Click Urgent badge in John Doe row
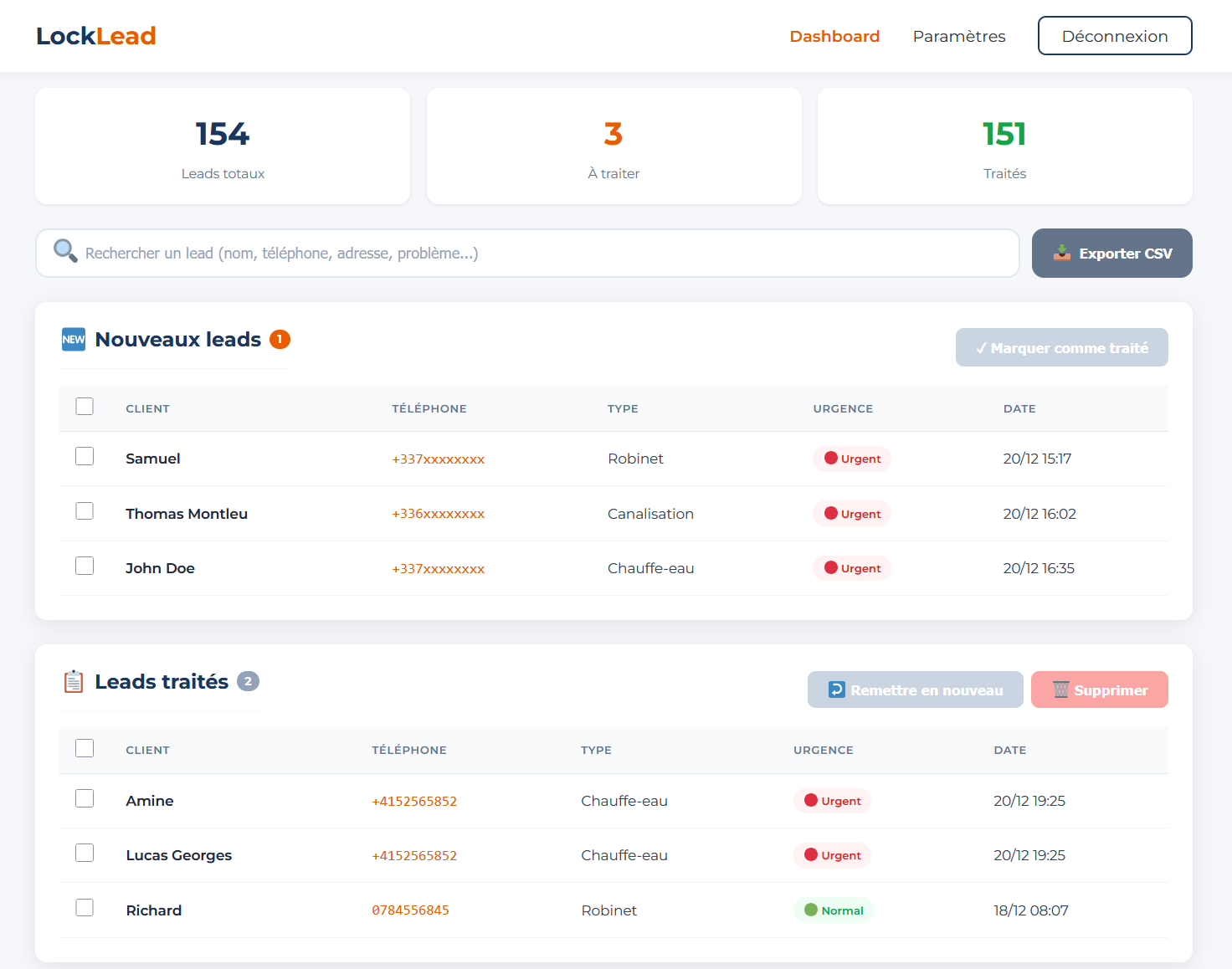 [x=852, y=568]
